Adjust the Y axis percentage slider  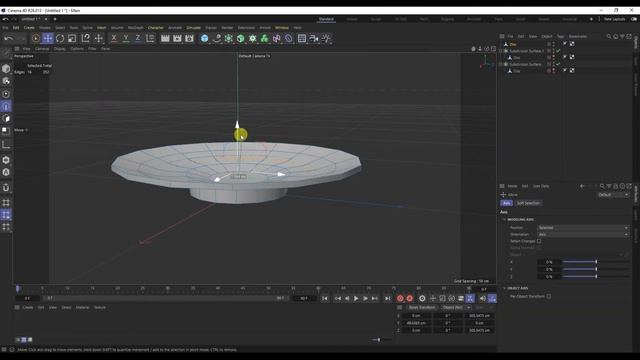tap(596, 269)
